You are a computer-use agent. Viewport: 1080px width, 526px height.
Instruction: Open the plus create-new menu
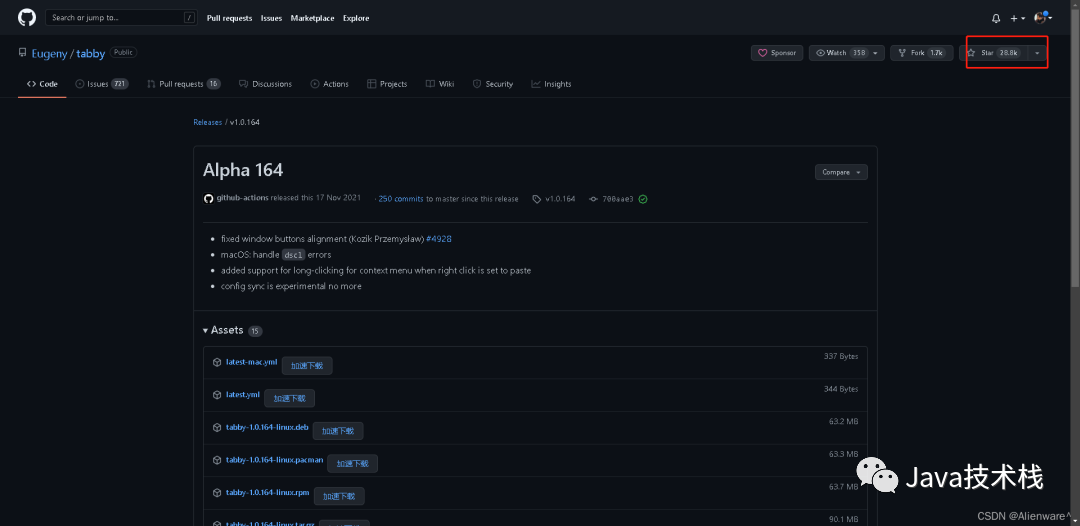1018,19
